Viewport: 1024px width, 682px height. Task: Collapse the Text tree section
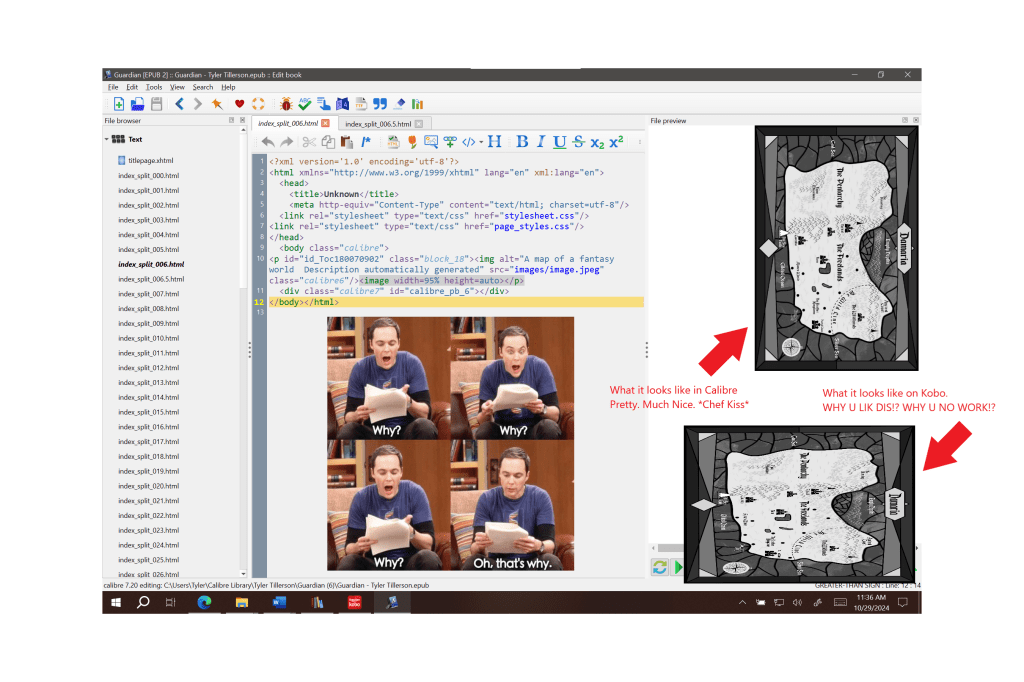(x=108, y=140)
